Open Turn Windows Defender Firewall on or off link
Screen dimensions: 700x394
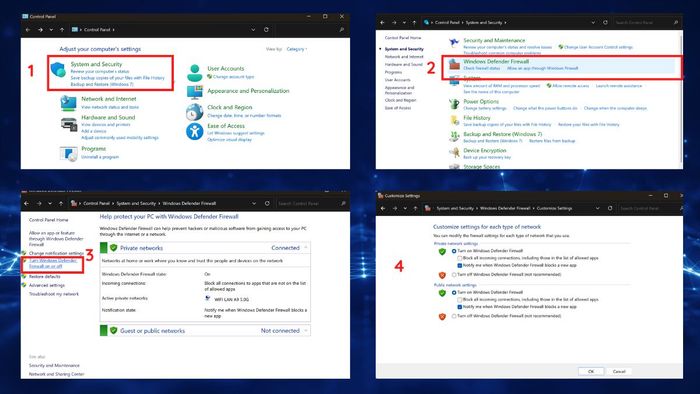[53, 263]
